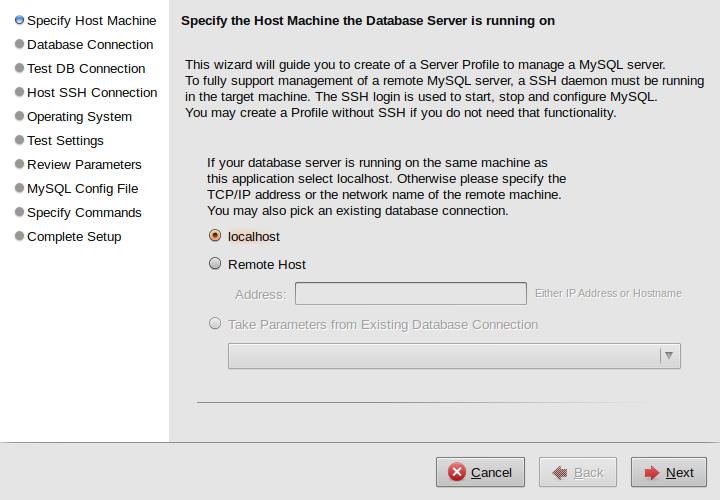Click the remote host Address input field
The height and width of the screenshot is (500, 720).
click(410, 293)
